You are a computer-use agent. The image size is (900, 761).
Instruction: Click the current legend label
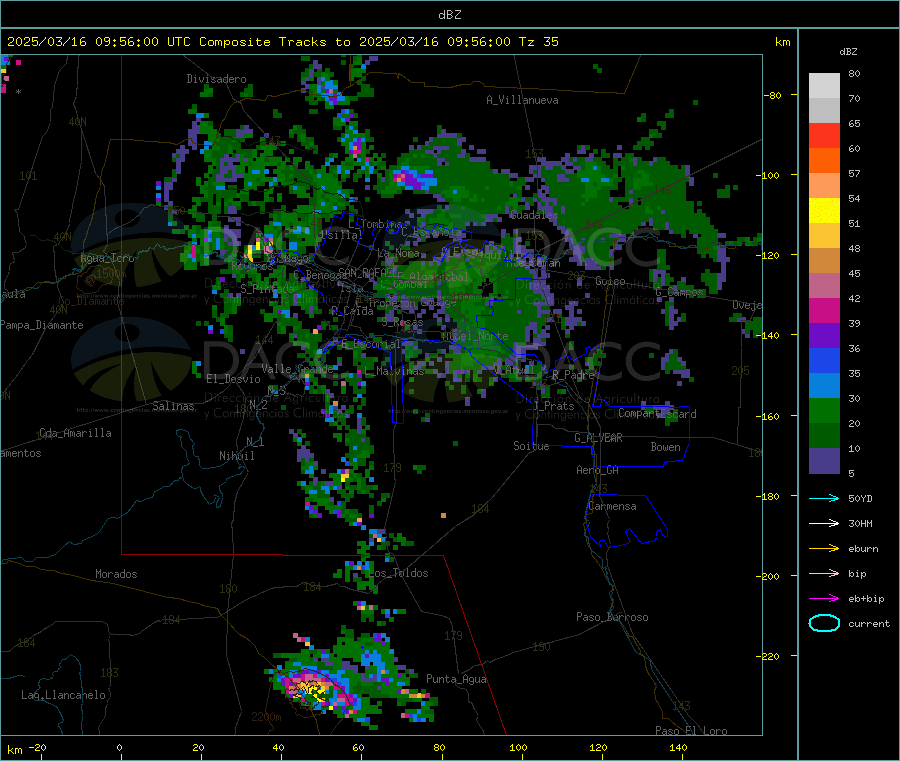[x=869, y=623]
